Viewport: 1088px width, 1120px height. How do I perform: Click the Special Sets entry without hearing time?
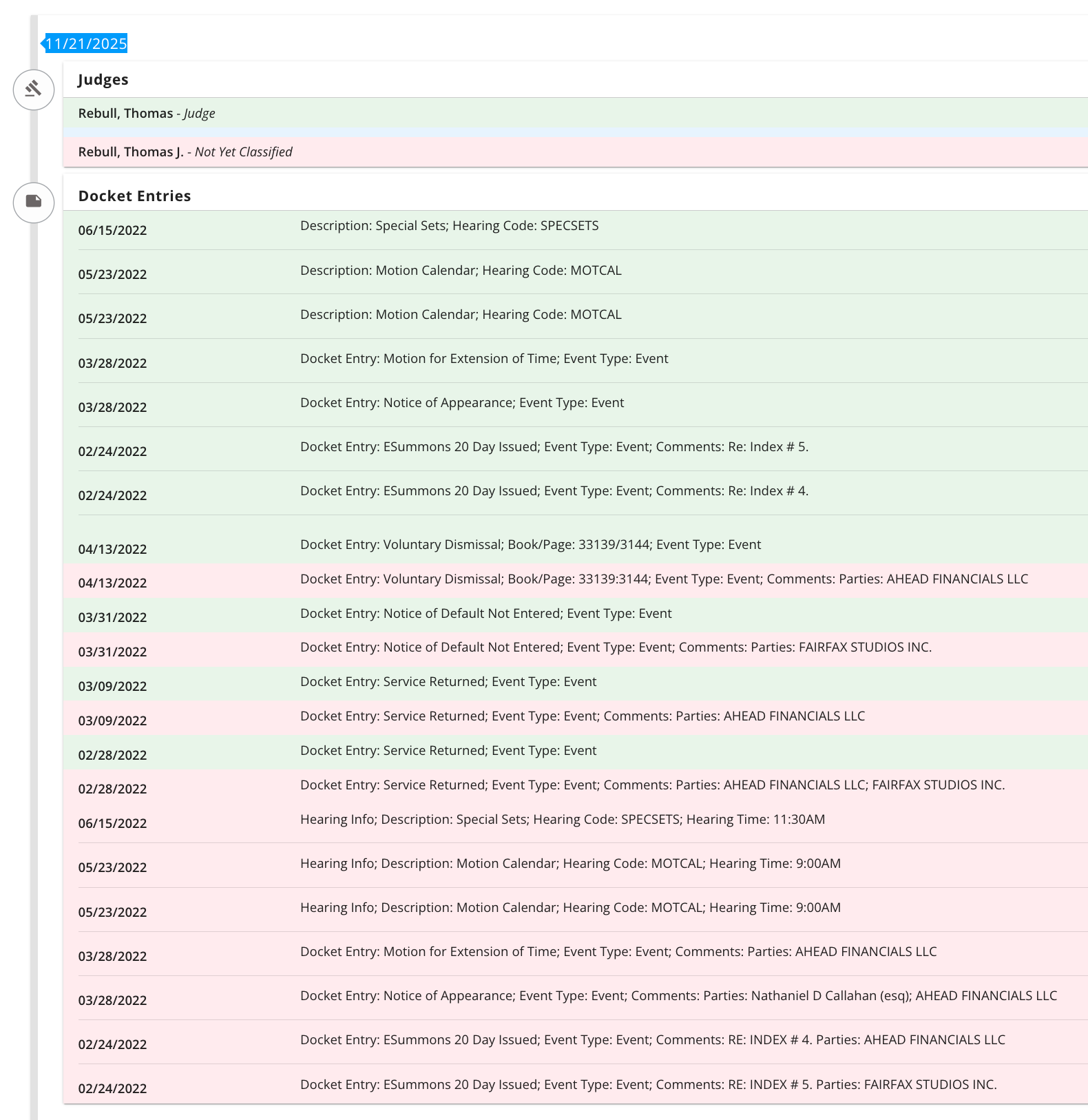[x=449, y=227]
